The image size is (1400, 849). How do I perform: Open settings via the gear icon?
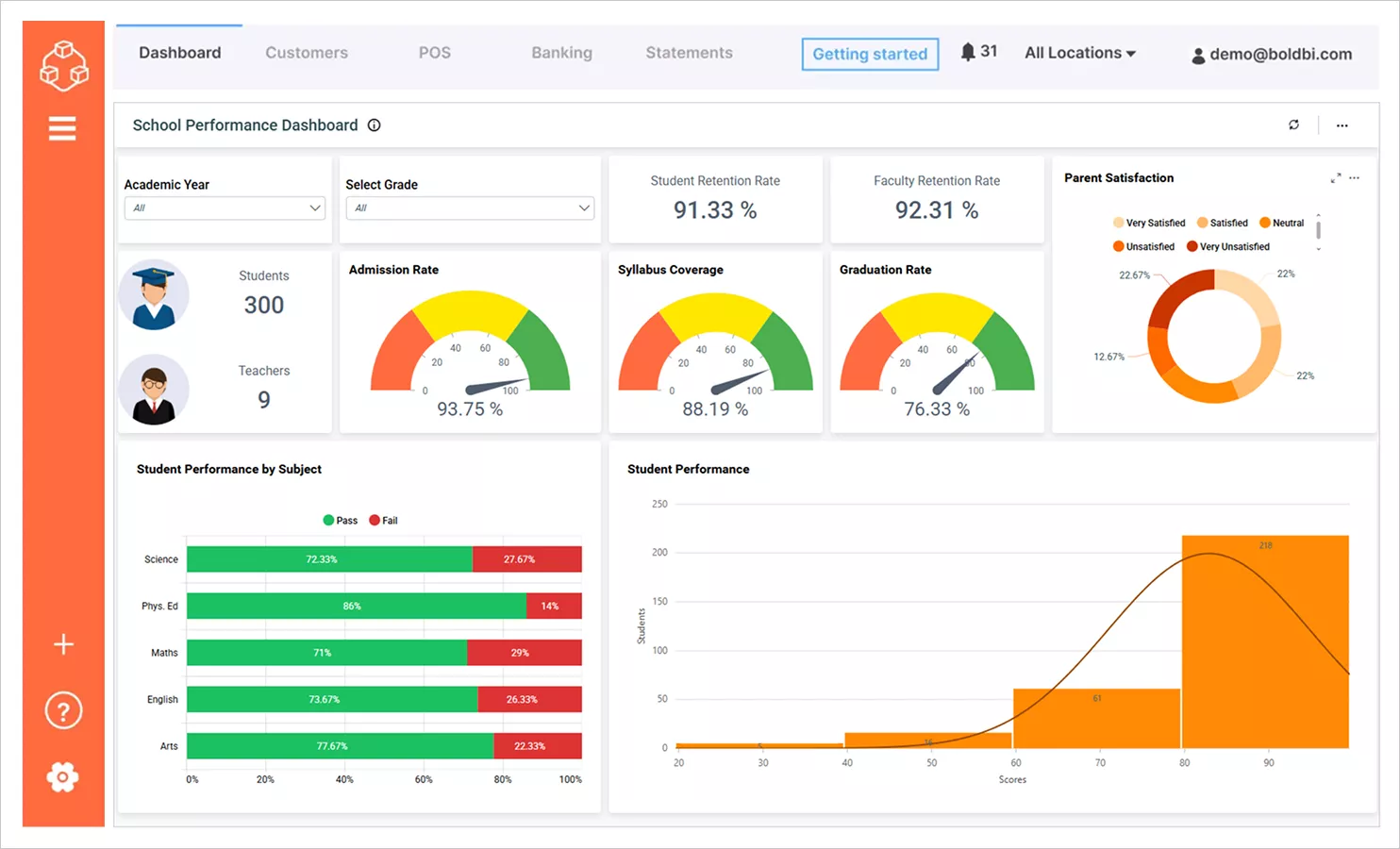coord(62,776)
